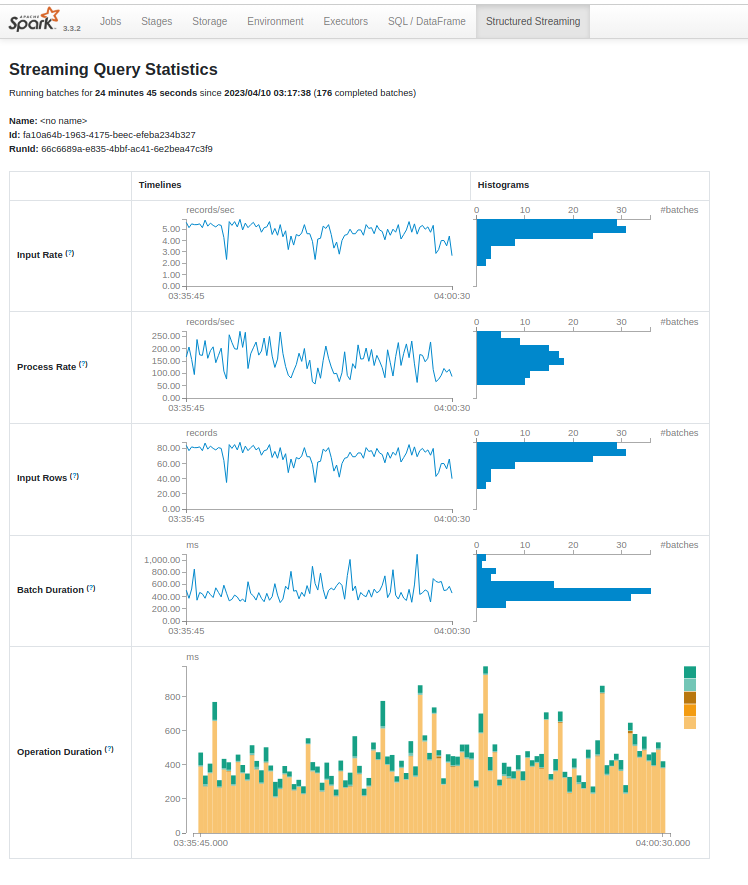Click the 04:00:30.000 axis label of Operation Duration
Image resolution: width=748 pixels, height=885 pixels.
[x=663, y=843]
